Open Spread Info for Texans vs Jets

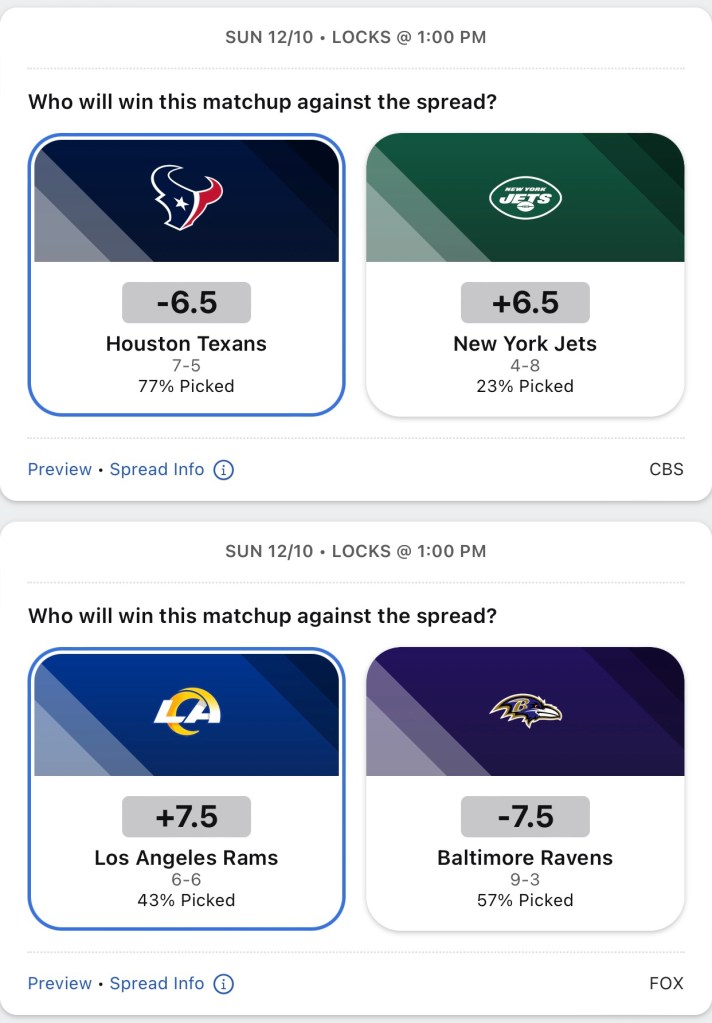[x=157, y=470]
